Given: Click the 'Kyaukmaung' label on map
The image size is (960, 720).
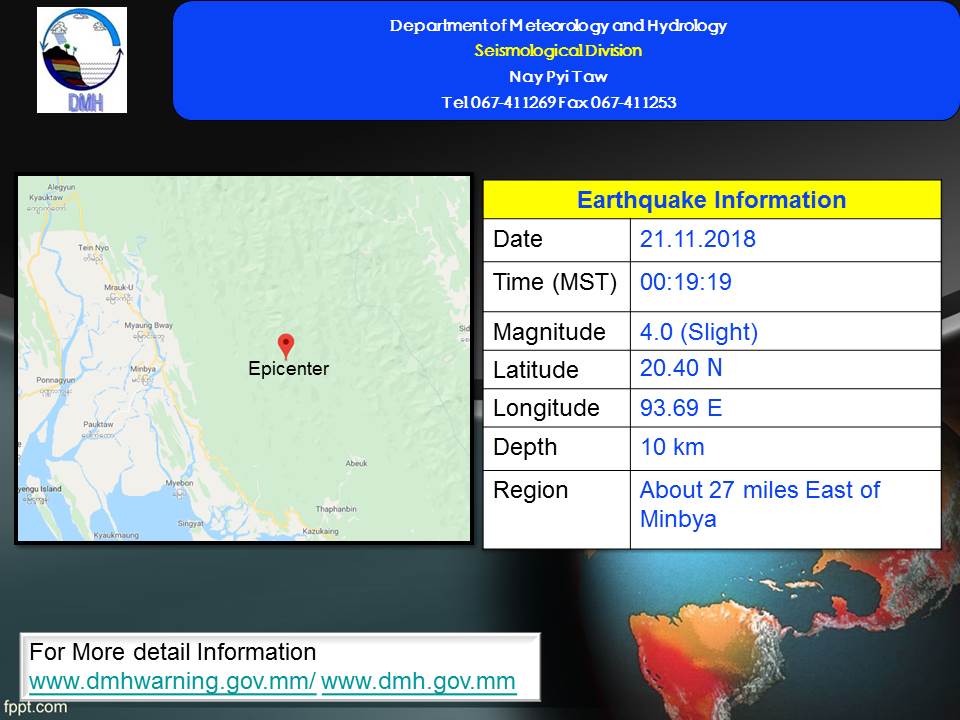Looking at the screenshot, I should coord(116,535).
